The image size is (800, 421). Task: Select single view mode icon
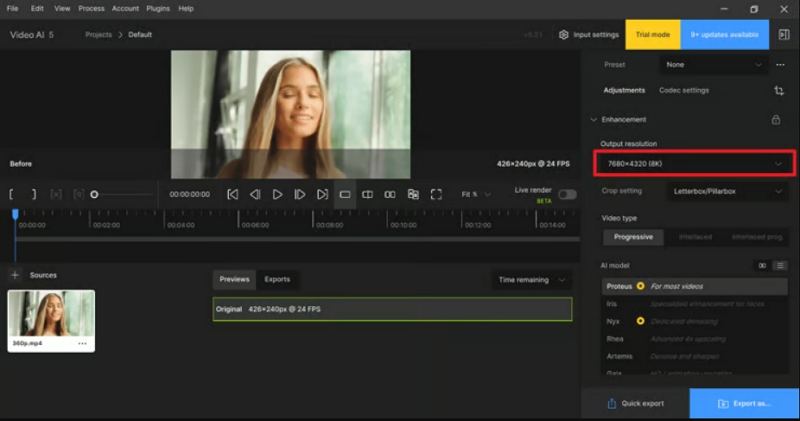[345, 194]
